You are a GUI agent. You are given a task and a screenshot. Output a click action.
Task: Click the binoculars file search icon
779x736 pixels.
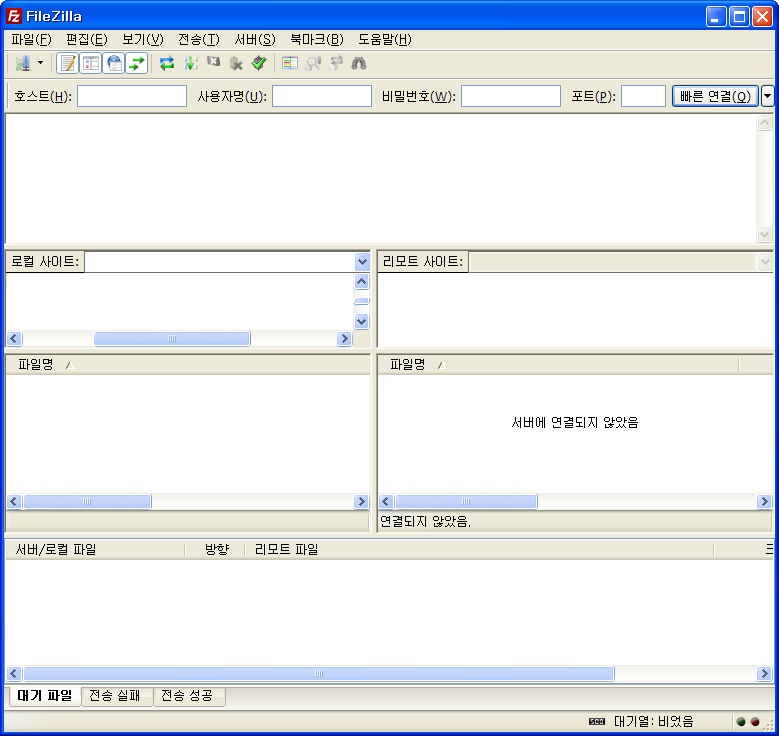(359, 63)
